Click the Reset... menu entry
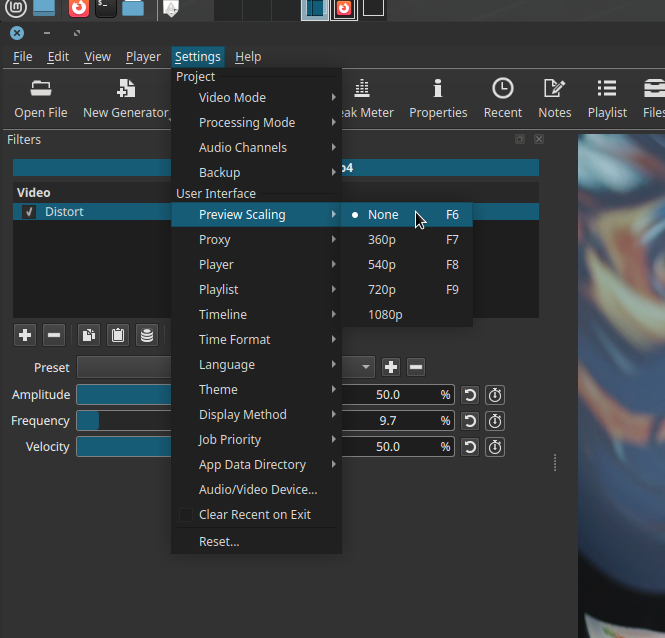Image resolution: width=665 pixels, height=638 pixels. point(219,542)
